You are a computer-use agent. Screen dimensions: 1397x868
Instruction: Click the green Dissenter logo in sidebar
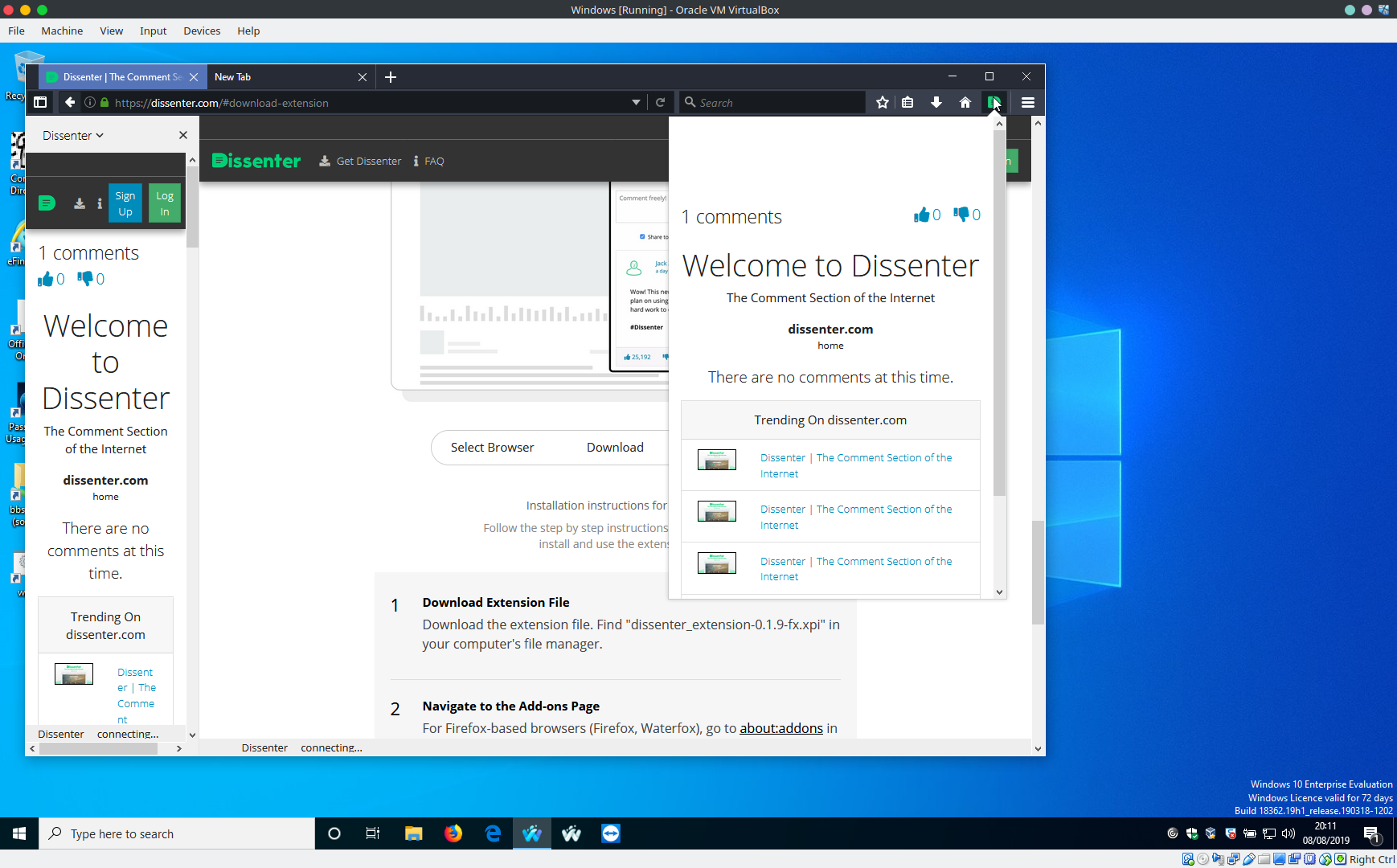coord(47,203)
